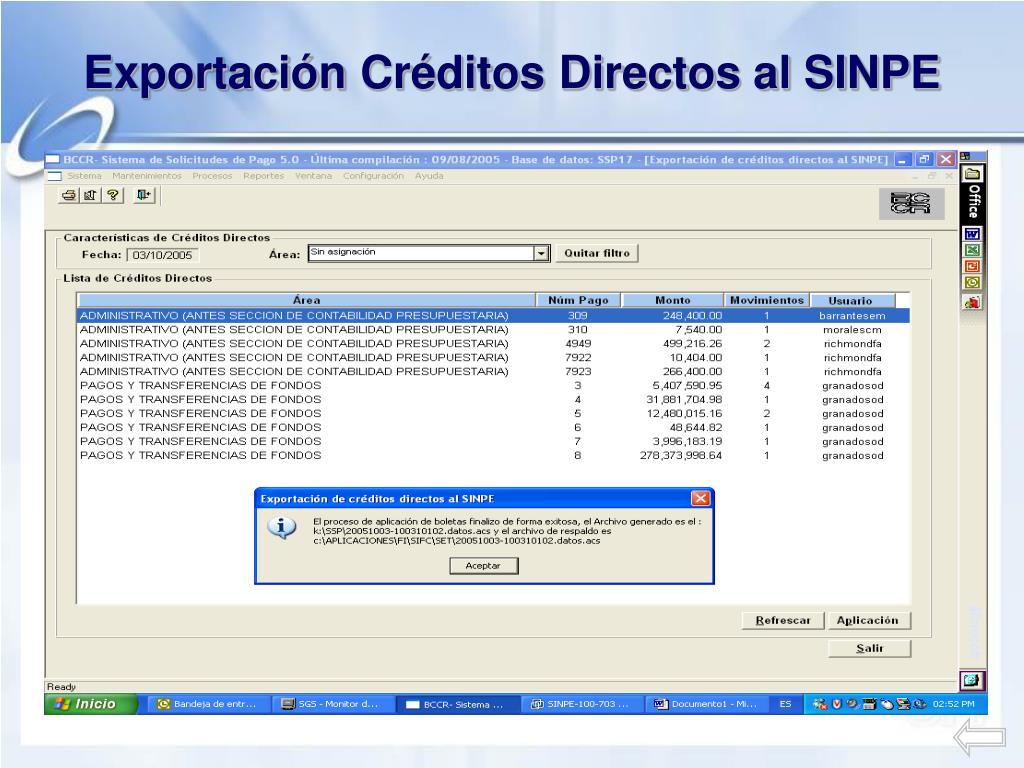Click the icon at bottom of the Office bar
Image resolution: width=1024 pixels, height=768 pixels.
[972, 680]
